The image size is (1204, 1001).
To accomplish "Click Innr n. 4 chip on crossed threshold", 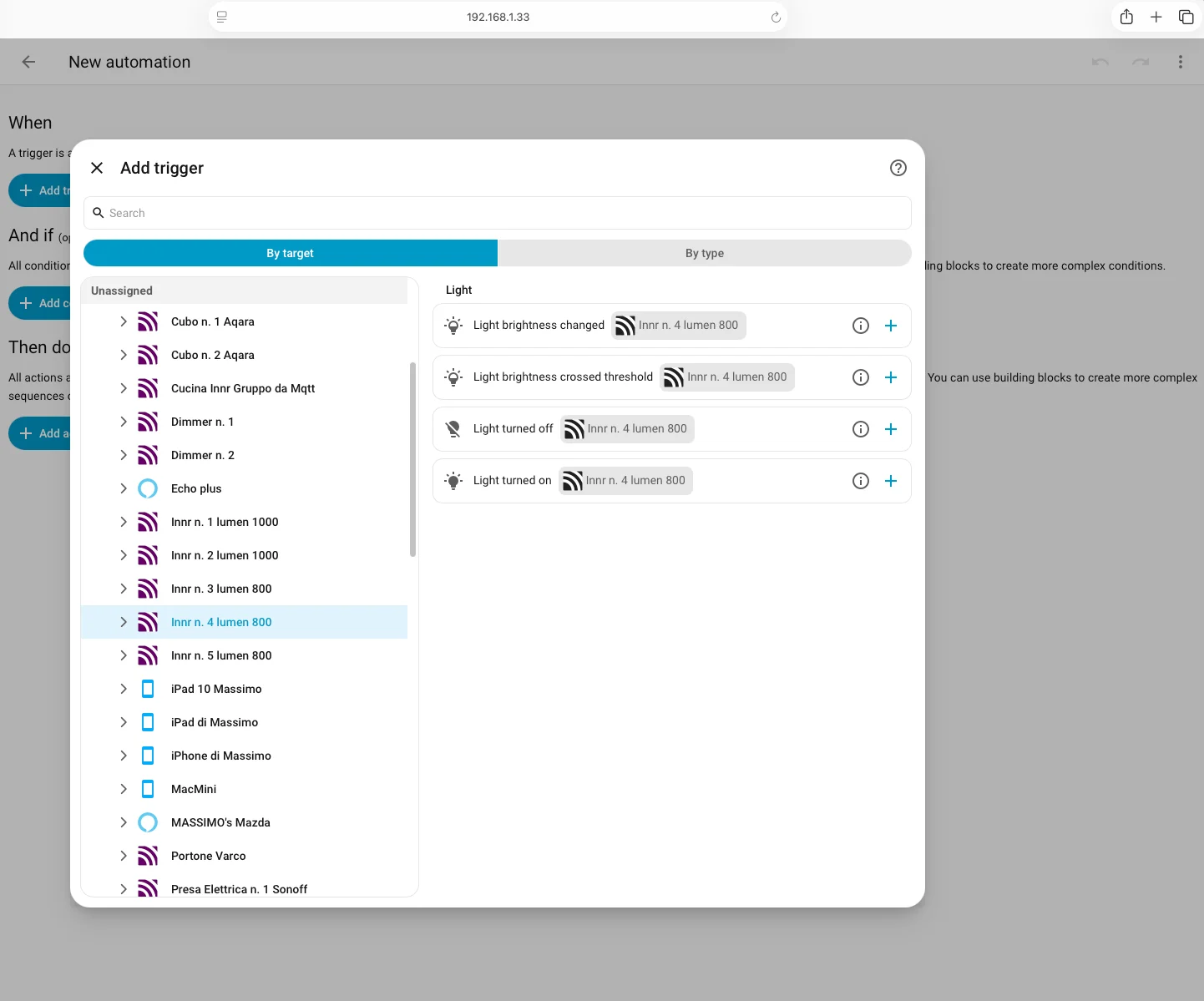I will (727, 377).
